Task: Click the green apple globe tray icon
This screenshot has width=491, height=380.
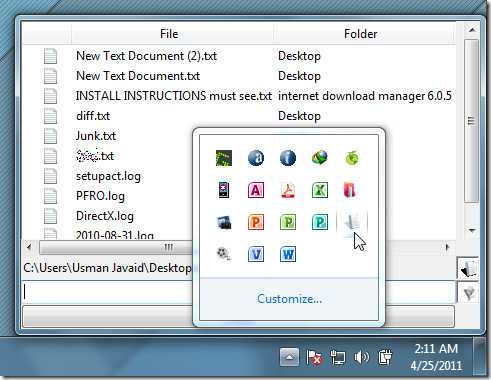Action: coord(352,158)
